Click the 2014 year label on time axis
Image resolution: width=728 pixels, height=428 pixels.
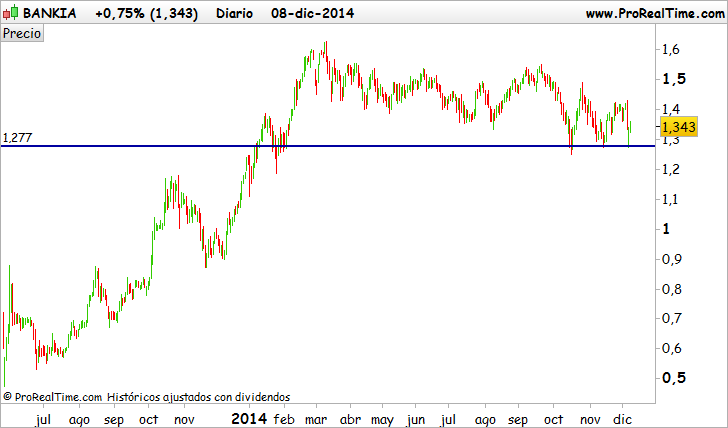point(249,419)
